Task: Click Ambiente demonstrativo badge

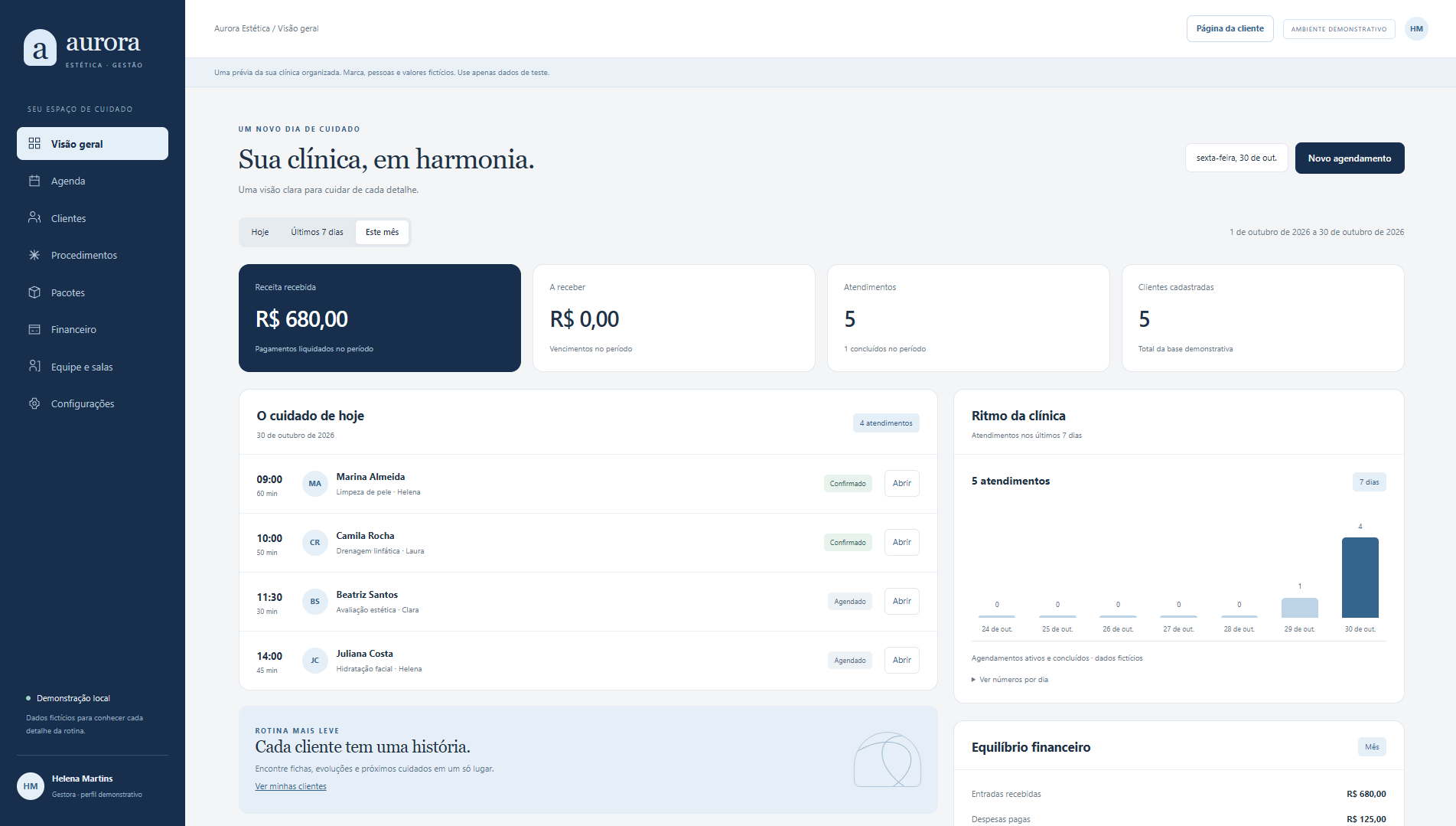Action: pyautogui.click(x=1339, y=29)
